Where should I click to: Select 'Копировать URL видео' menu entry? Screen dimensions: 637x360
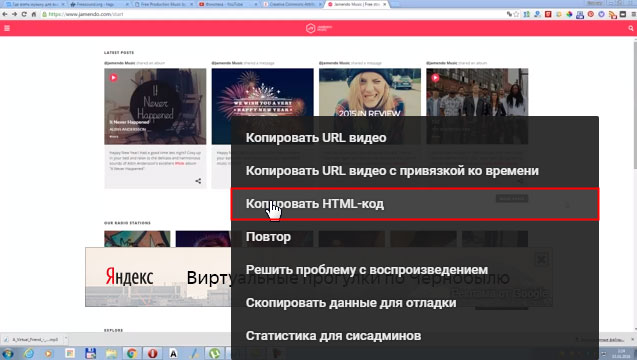(x=415, y=138)
